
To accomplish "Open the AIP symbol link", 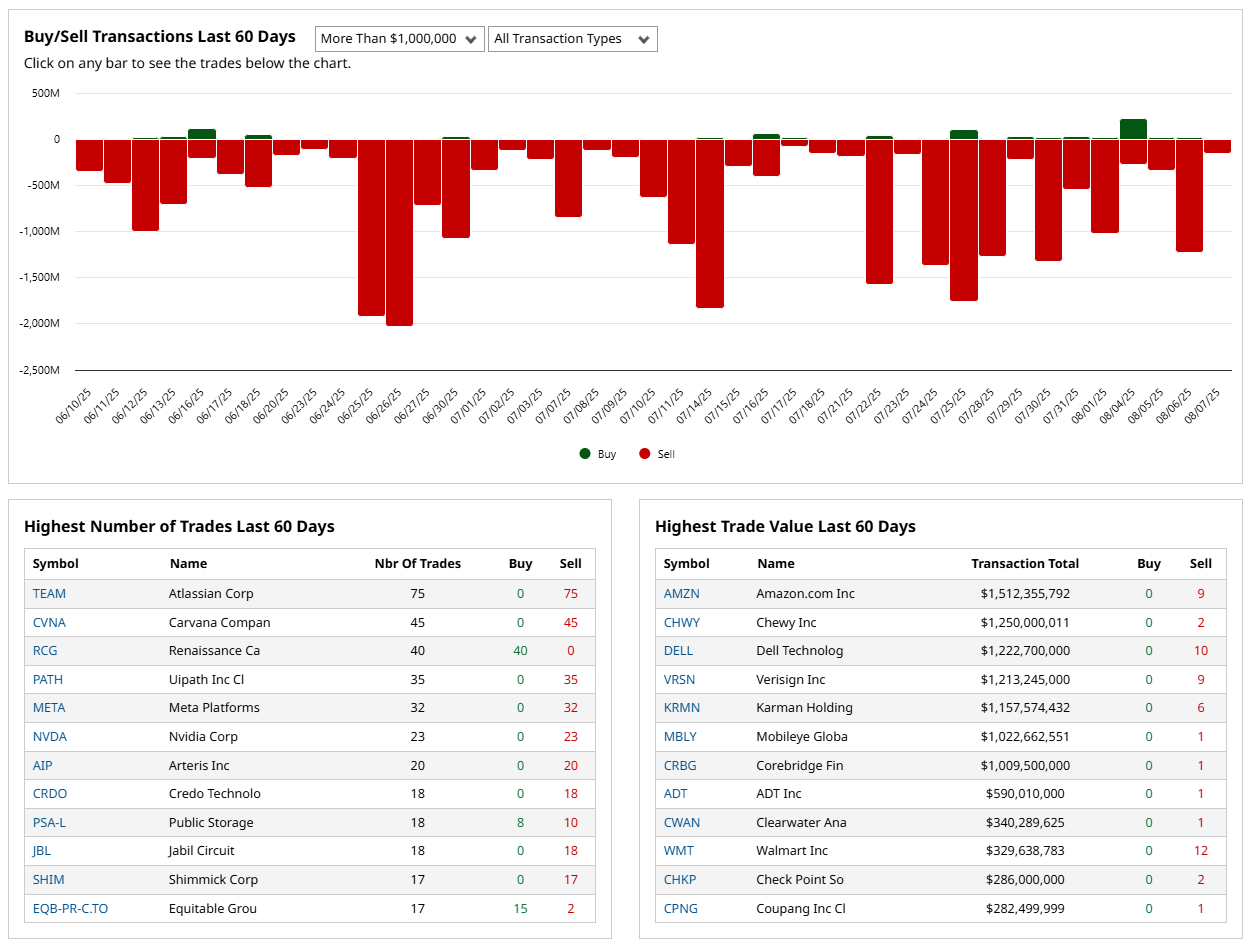I will click(43, 766).
